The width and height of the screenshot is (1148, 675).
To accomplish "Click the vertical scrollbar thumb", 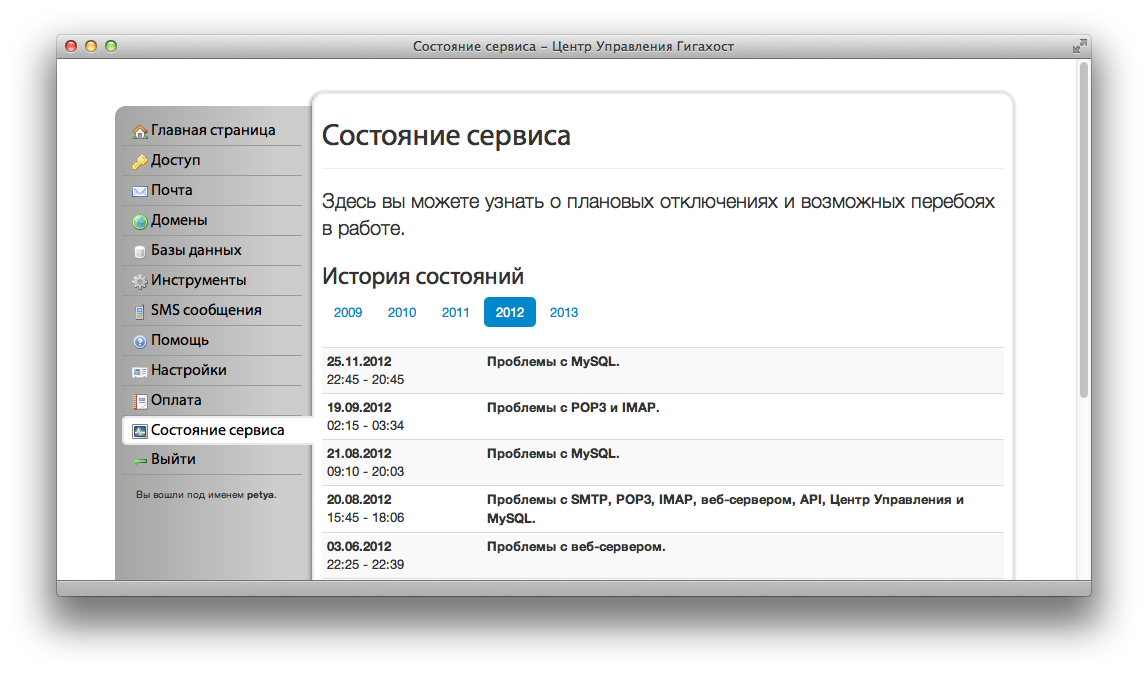I will click(x=1084, y=230).
